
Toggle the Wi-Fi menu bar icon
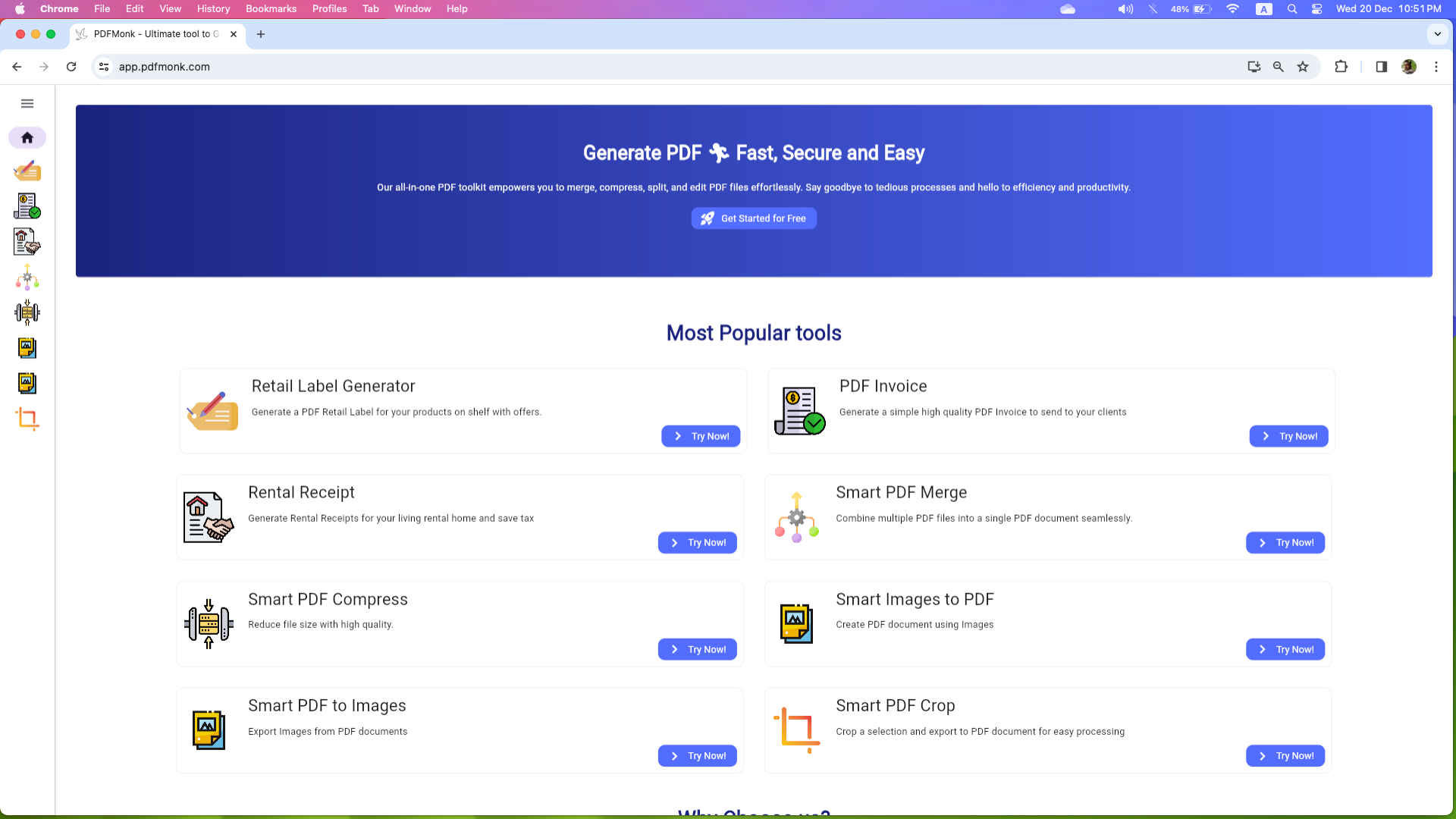(x=1232, y=9)
